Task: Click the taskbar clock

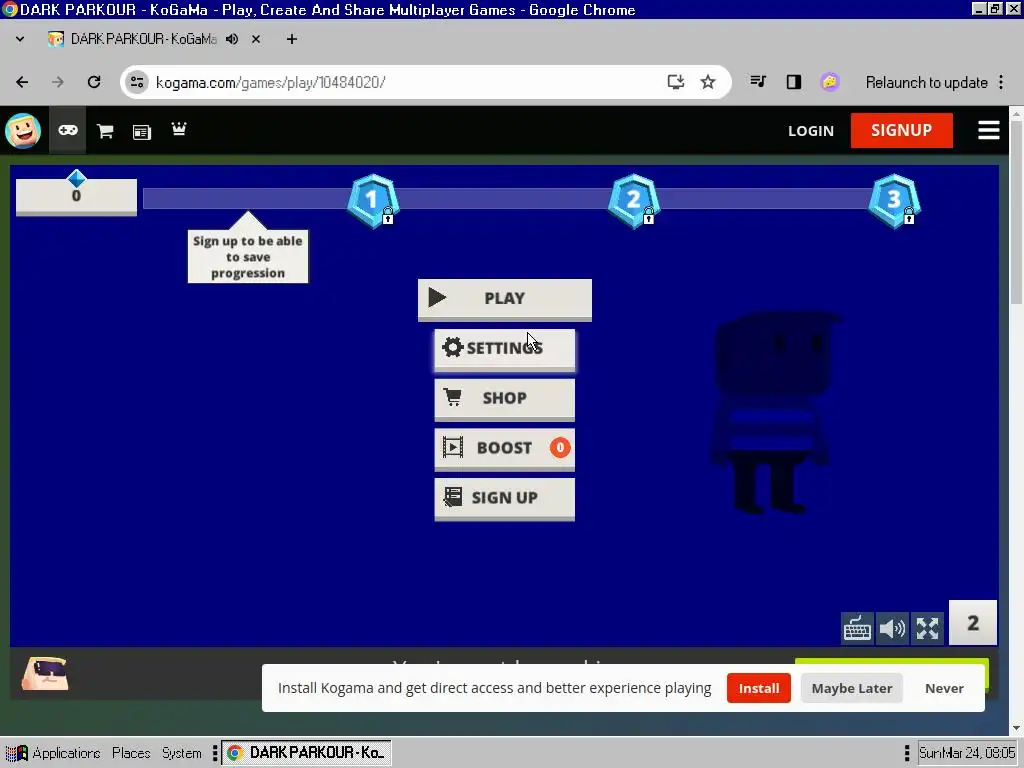Action: 967,753
